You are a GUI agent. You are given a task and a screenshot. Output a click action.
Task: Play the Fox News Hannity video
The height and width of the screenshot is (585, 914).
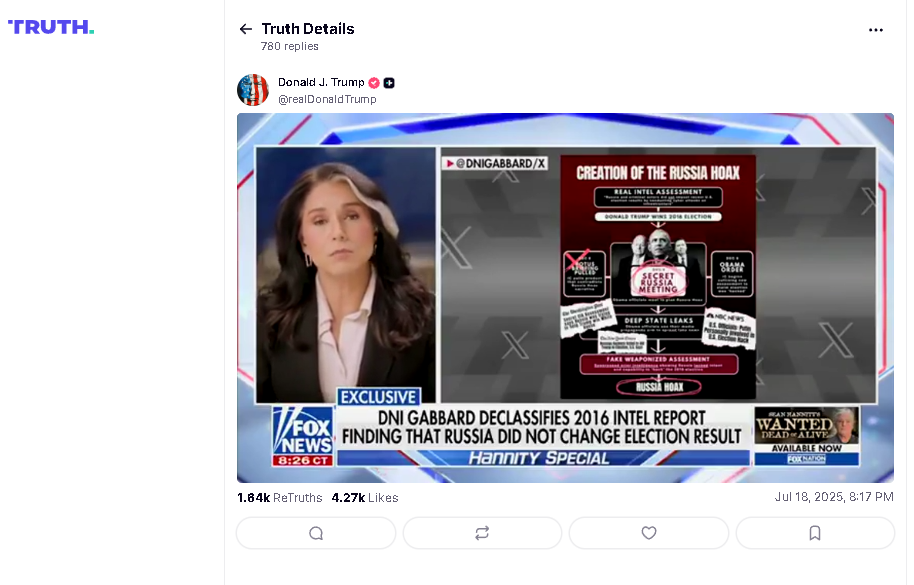click(x=565, y=298)
